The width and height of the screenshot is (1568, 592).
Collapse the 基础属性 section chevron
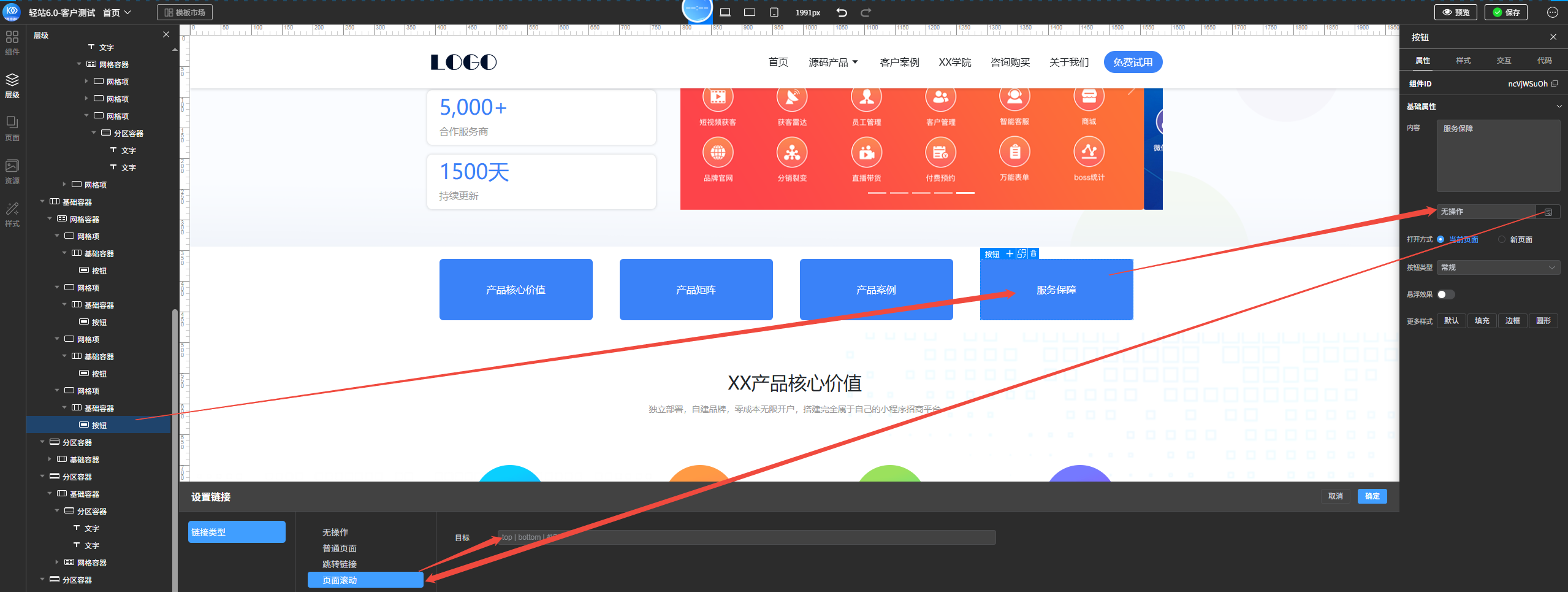coord(1559,106)
